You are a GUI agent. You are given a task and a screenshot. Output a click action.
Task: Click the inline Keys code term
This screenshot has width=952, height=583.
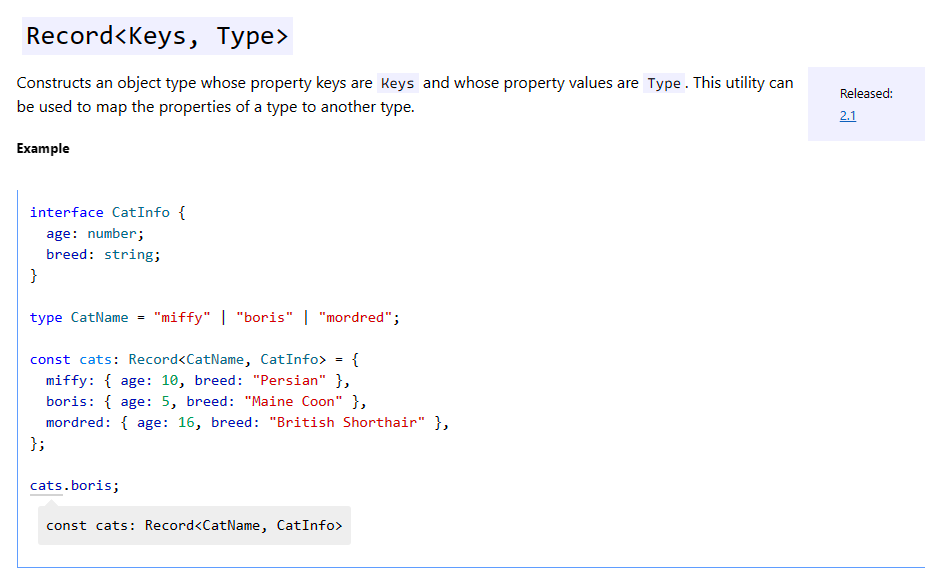(397, 83)
